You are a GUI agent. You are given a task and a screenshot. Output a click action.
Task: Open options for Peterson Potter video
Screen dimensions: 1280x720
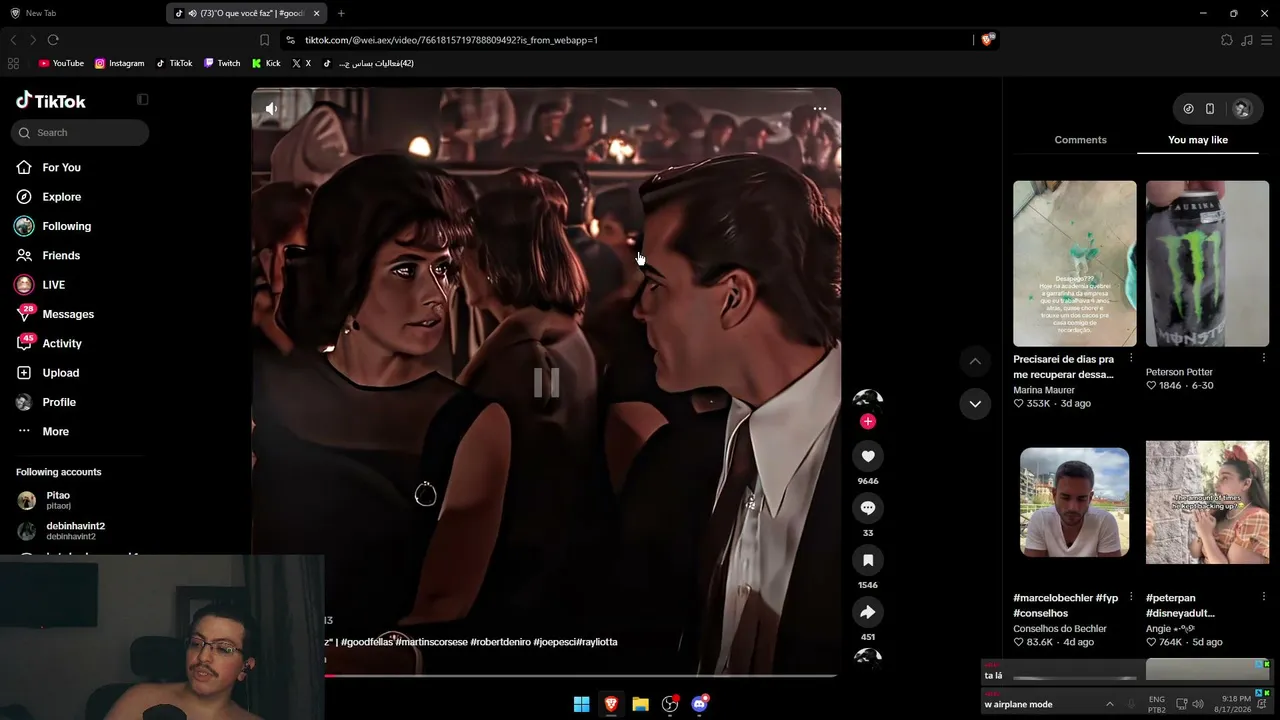point(1263,358)
